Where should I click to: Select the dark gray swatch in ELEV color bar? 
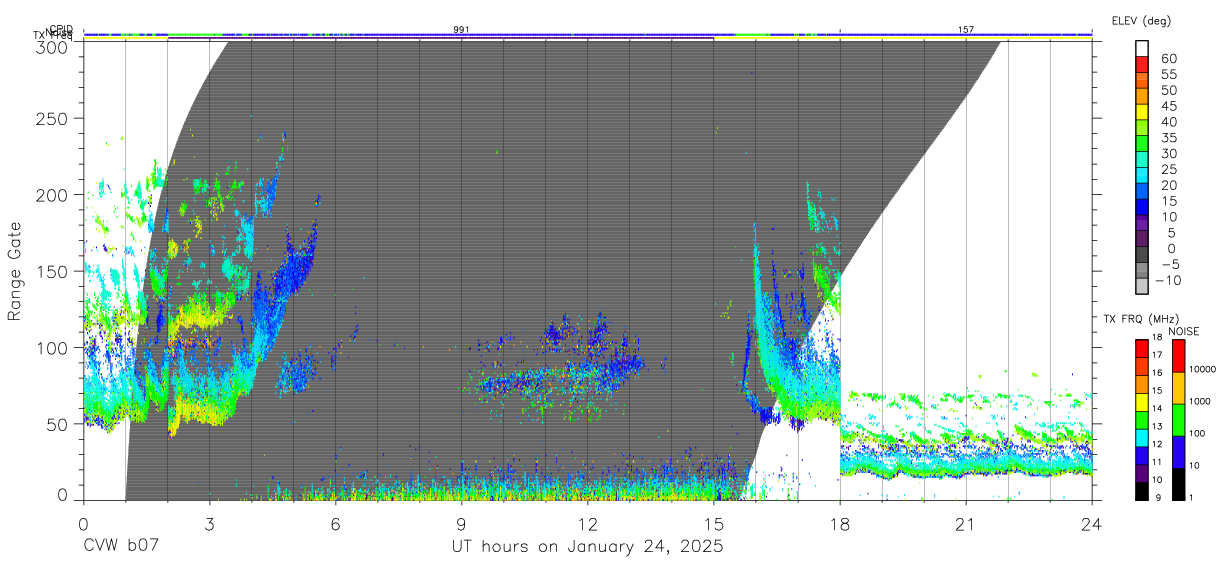tap(1142, 254)
